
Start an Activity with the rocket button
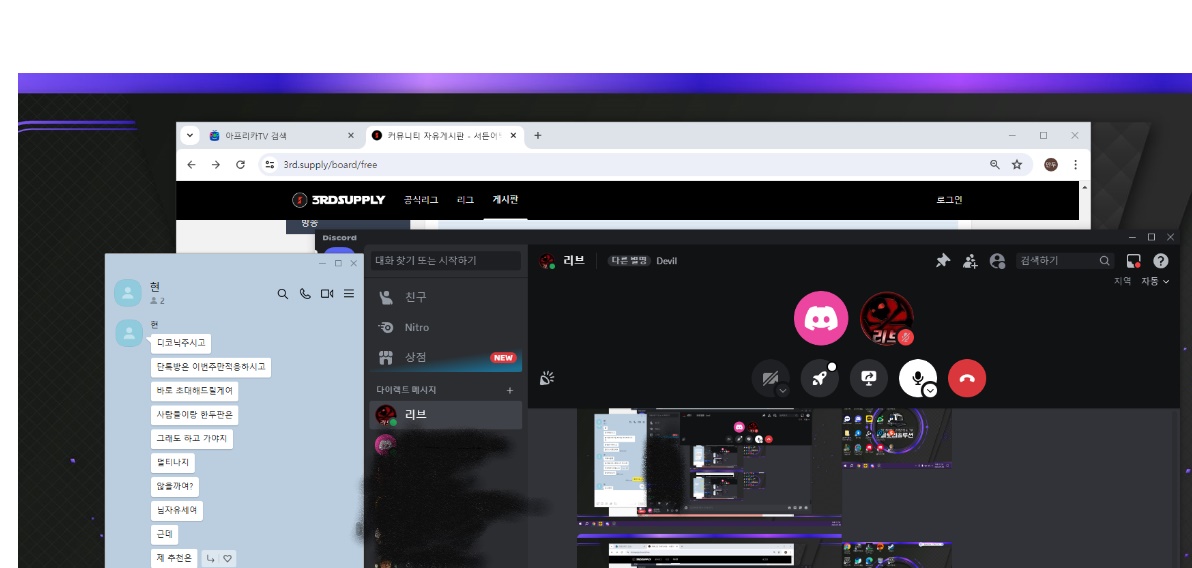tap(819, 378)
